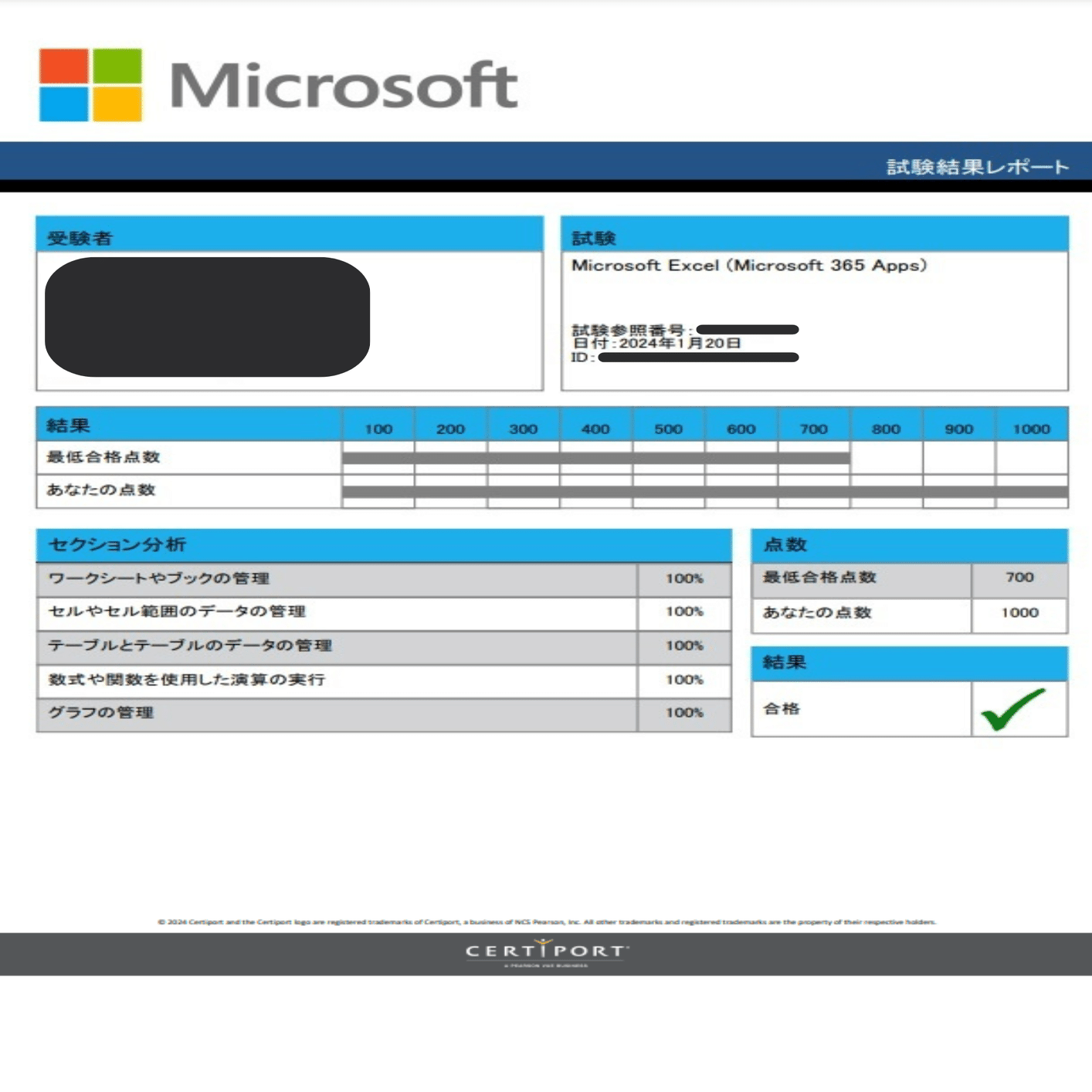Click 100% for 数式や関数を使用した演算の実行
Image resolution: width=1092 pixels, height=1092 pixels.
point(684,680)
